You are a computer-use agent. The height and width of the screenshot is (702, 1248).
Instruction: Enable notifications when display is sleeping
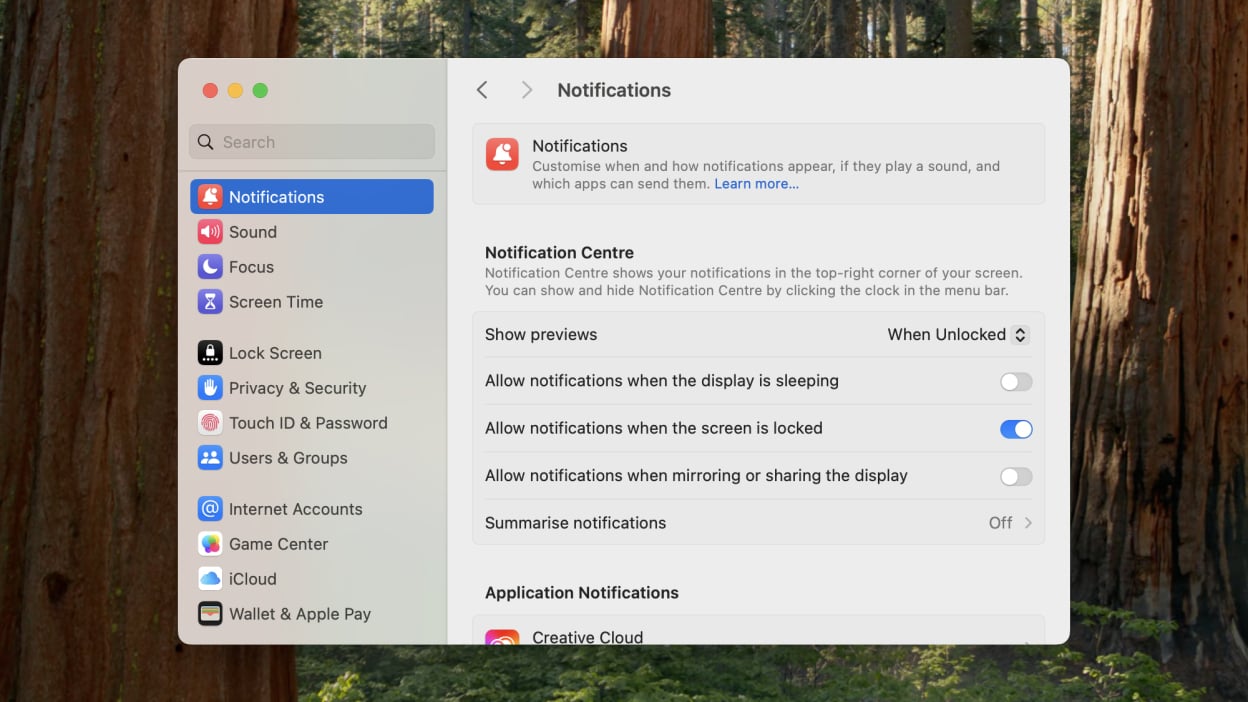point(1015,382)
